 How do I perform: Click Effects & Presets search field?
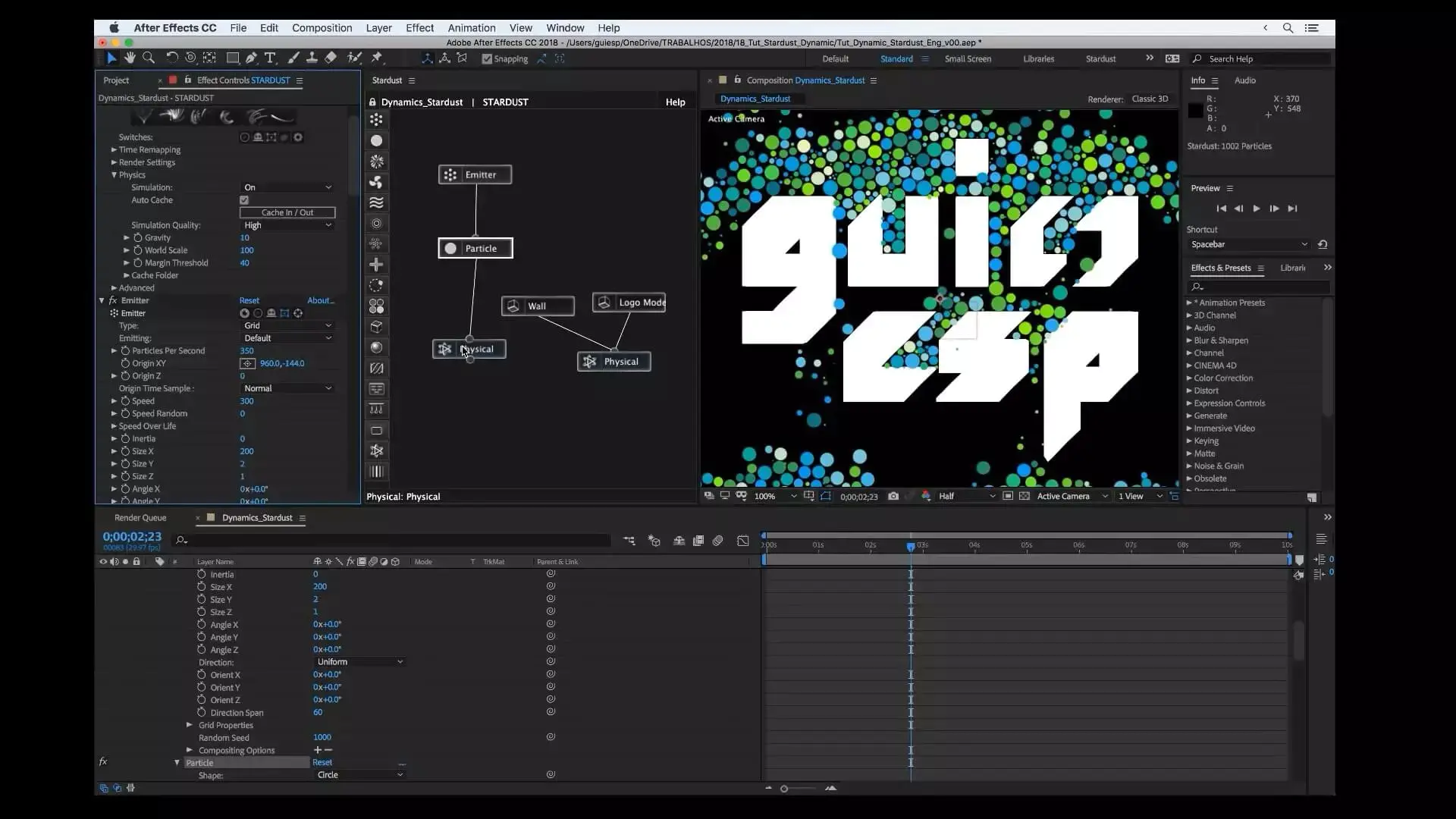pos(1259,287)
